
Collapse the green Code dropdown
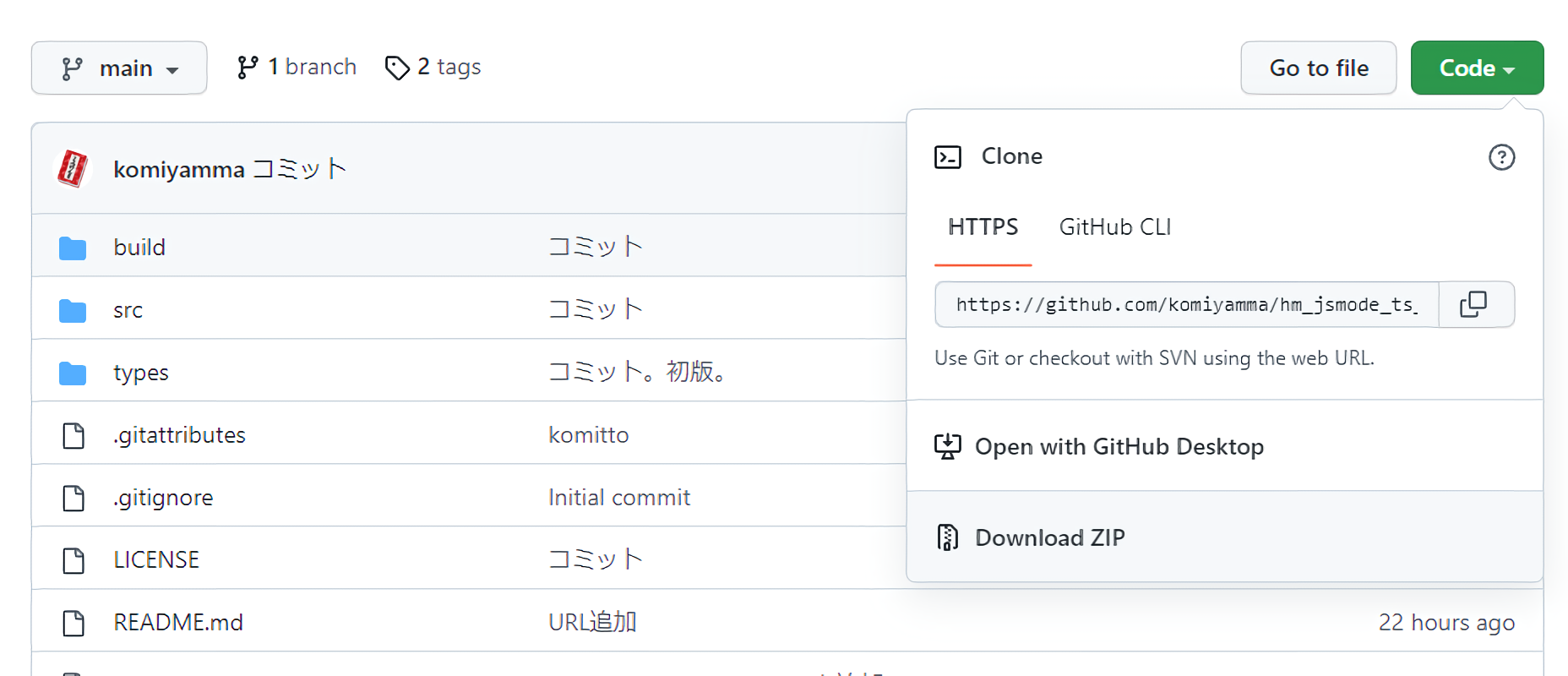click(x=1476, y=68)
